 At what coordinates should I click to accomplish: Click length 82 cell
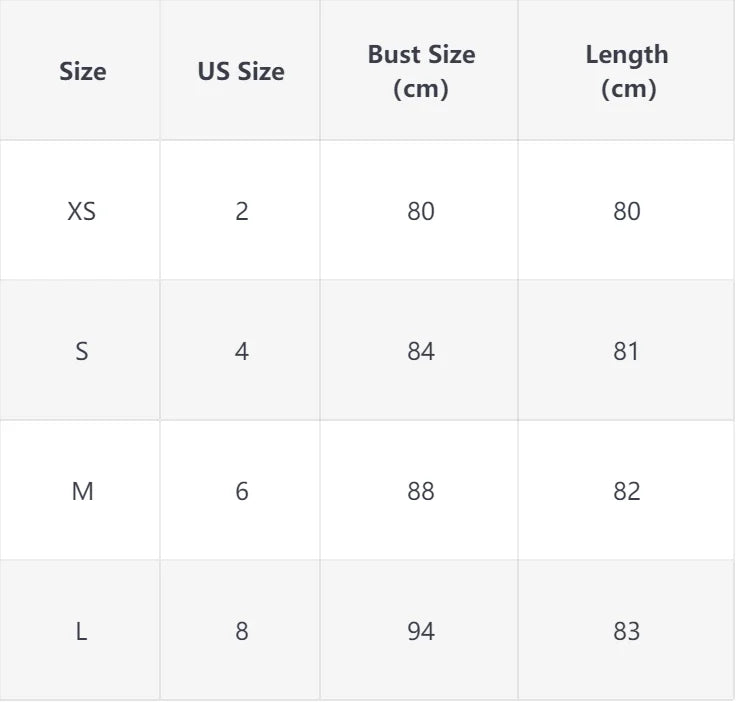pos(627,491)
